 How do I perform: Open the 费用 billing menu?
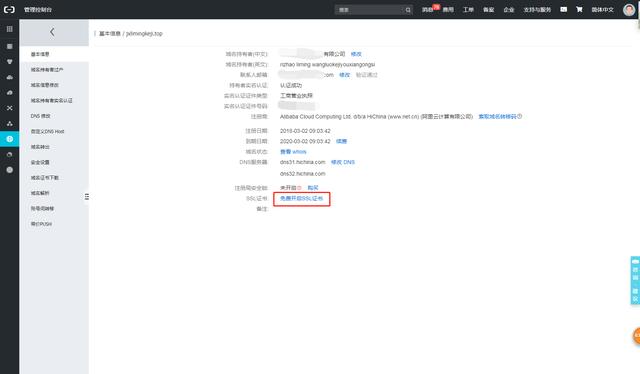click(x=448, y=10)
